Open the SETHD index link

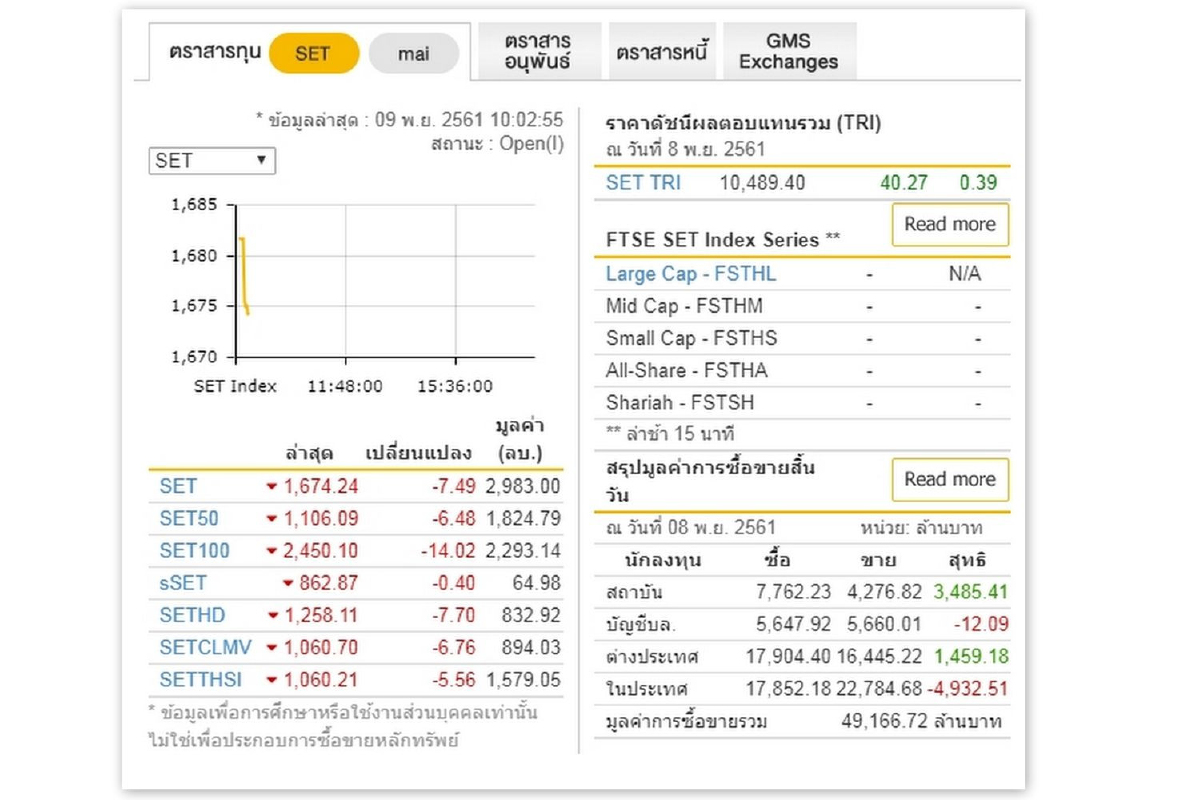[192, 615]
